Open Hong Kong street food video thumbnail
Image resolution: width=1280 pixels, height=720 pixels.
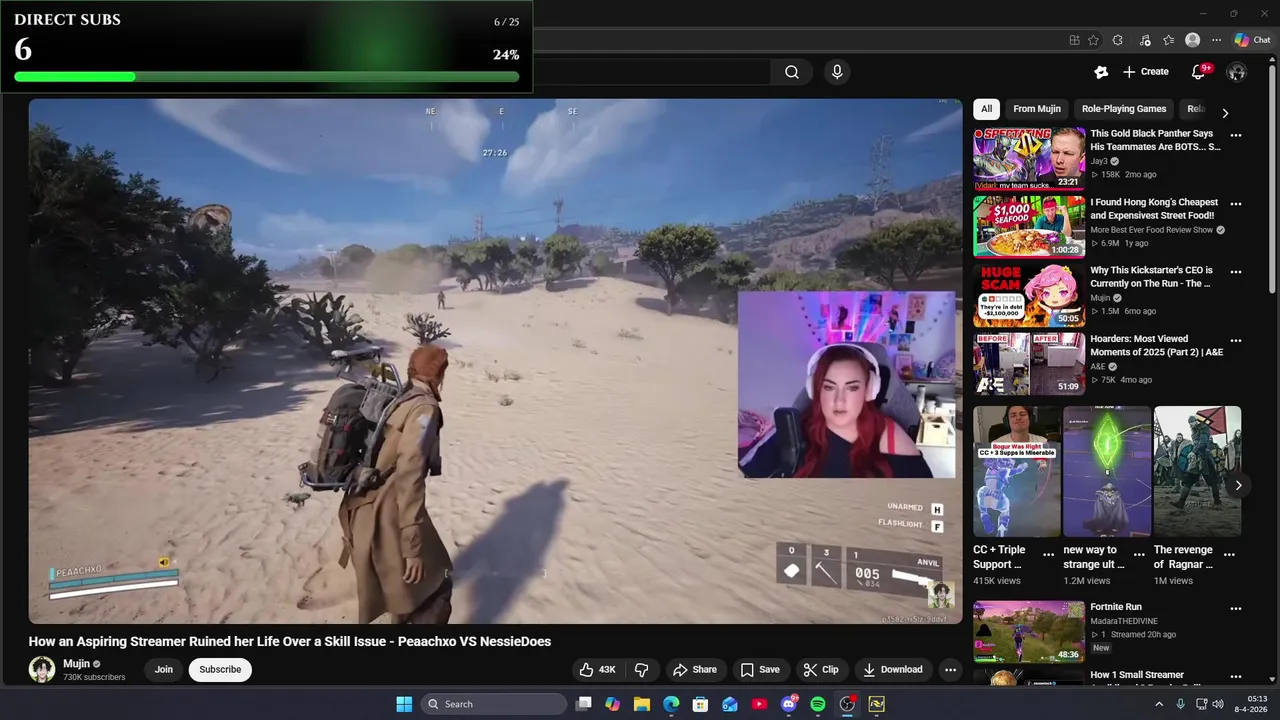[x=1029, y=227]
